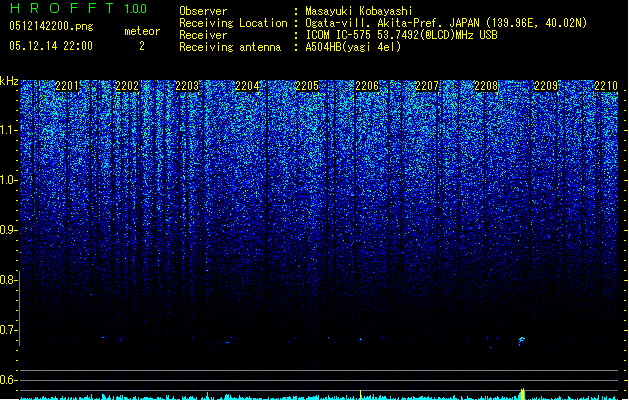Click the tall yellow power spike below the 2209 echo
Viewport: 629px width, 400px height.
[x=523, y=394]
